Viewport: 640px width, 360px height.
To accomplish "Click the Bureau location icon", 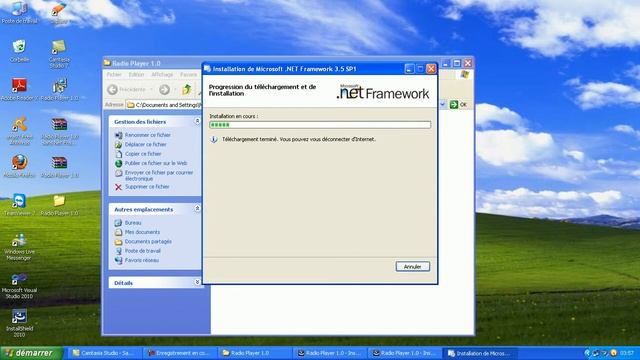I will (118, 223).
